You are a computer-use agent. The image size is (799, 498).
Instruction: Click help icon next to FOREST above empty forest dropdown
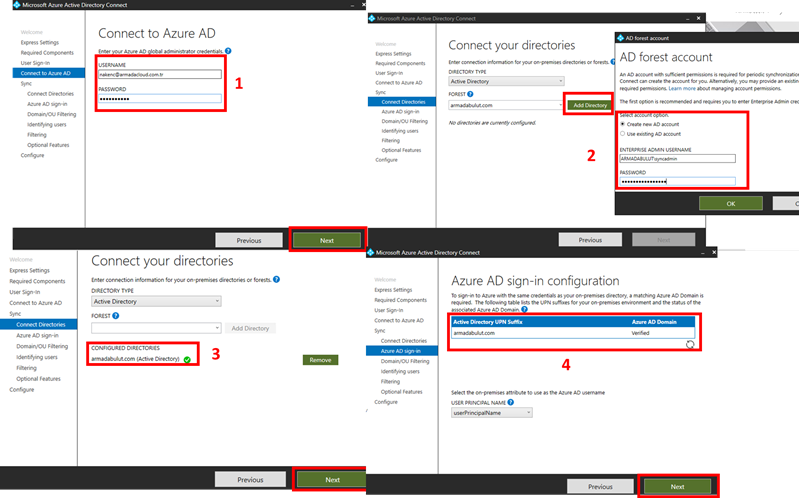pyautogui.click(x=116, y=316)
